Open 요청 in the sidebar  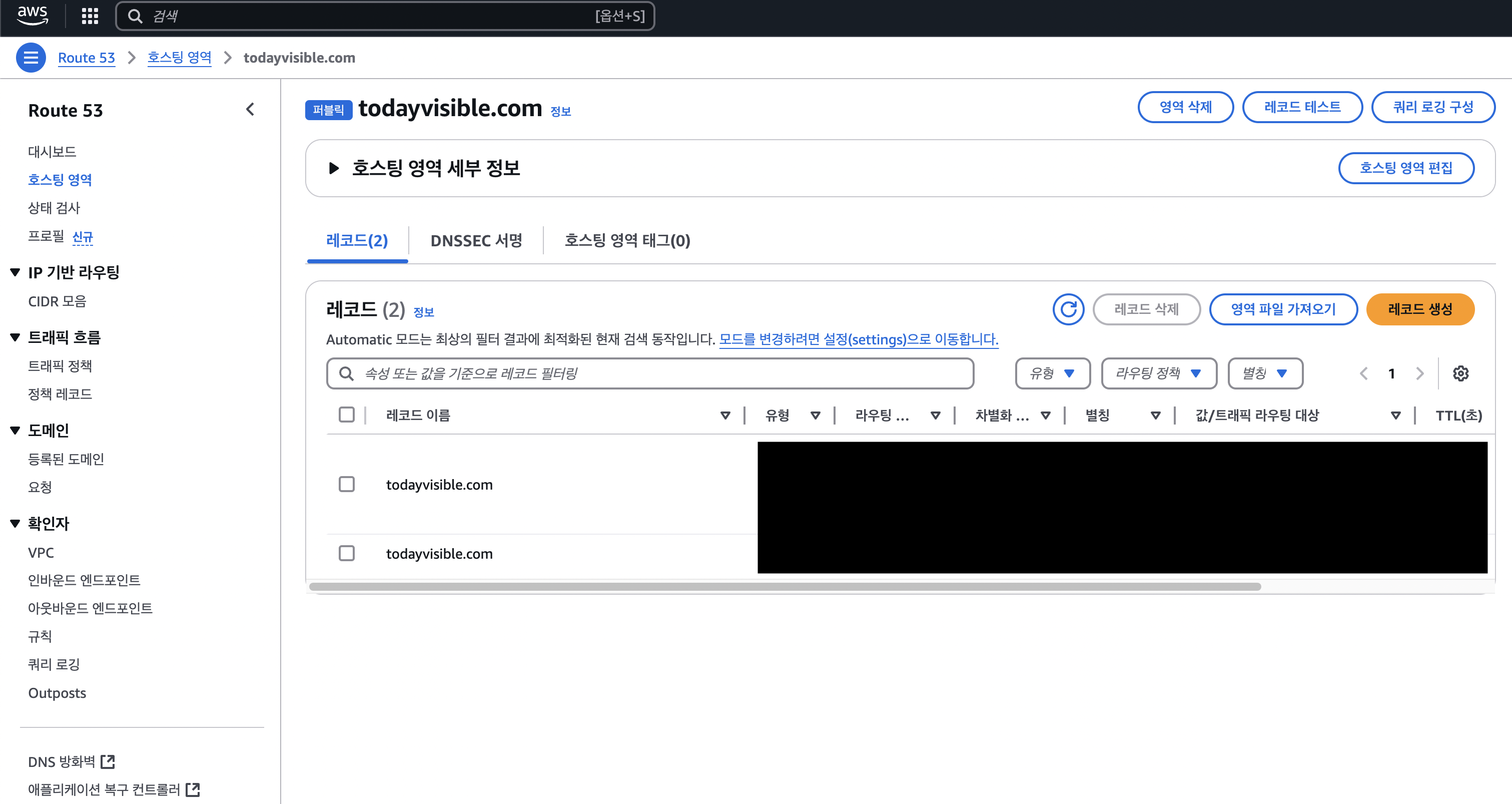[40, 487]
